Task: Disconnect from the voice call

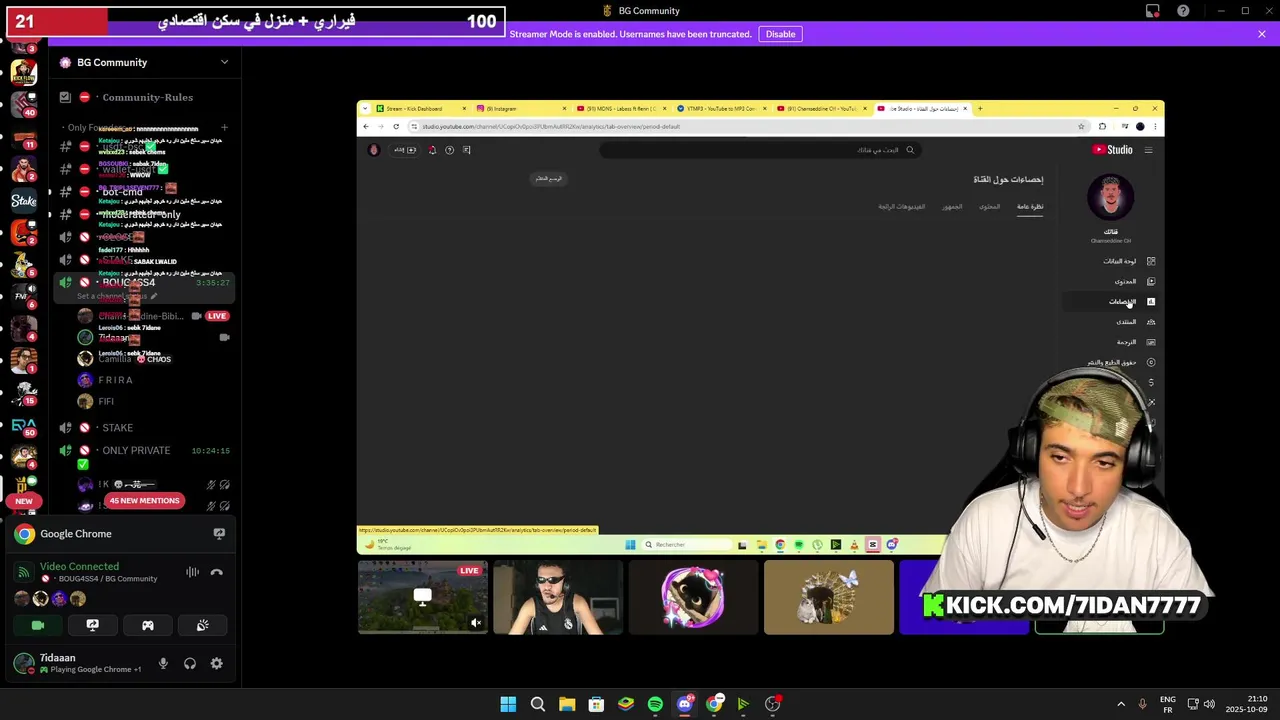Action: pos(216,572)
